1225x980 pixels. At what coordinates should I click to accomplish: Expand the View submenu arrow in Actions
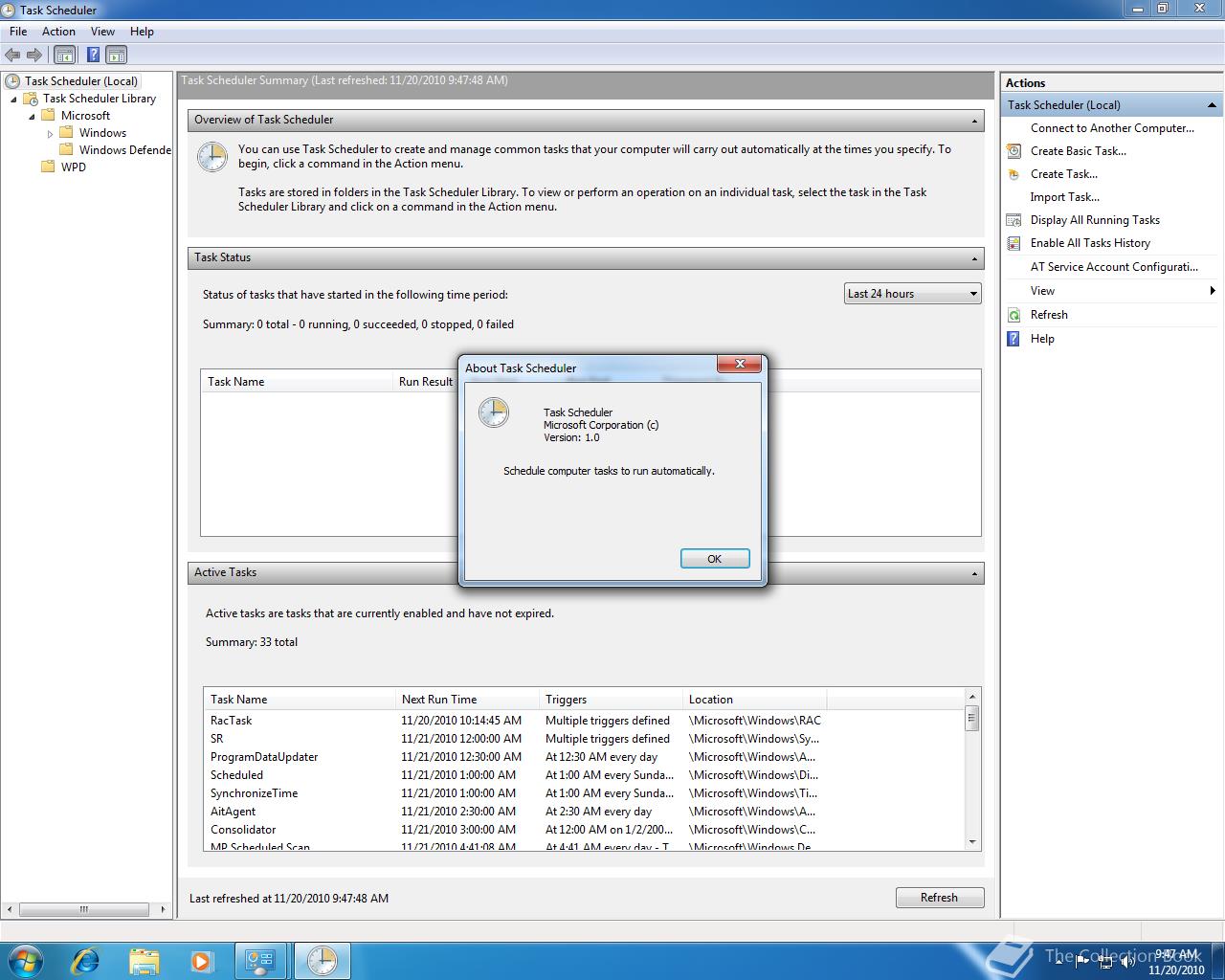click(x=1213, y=291)
